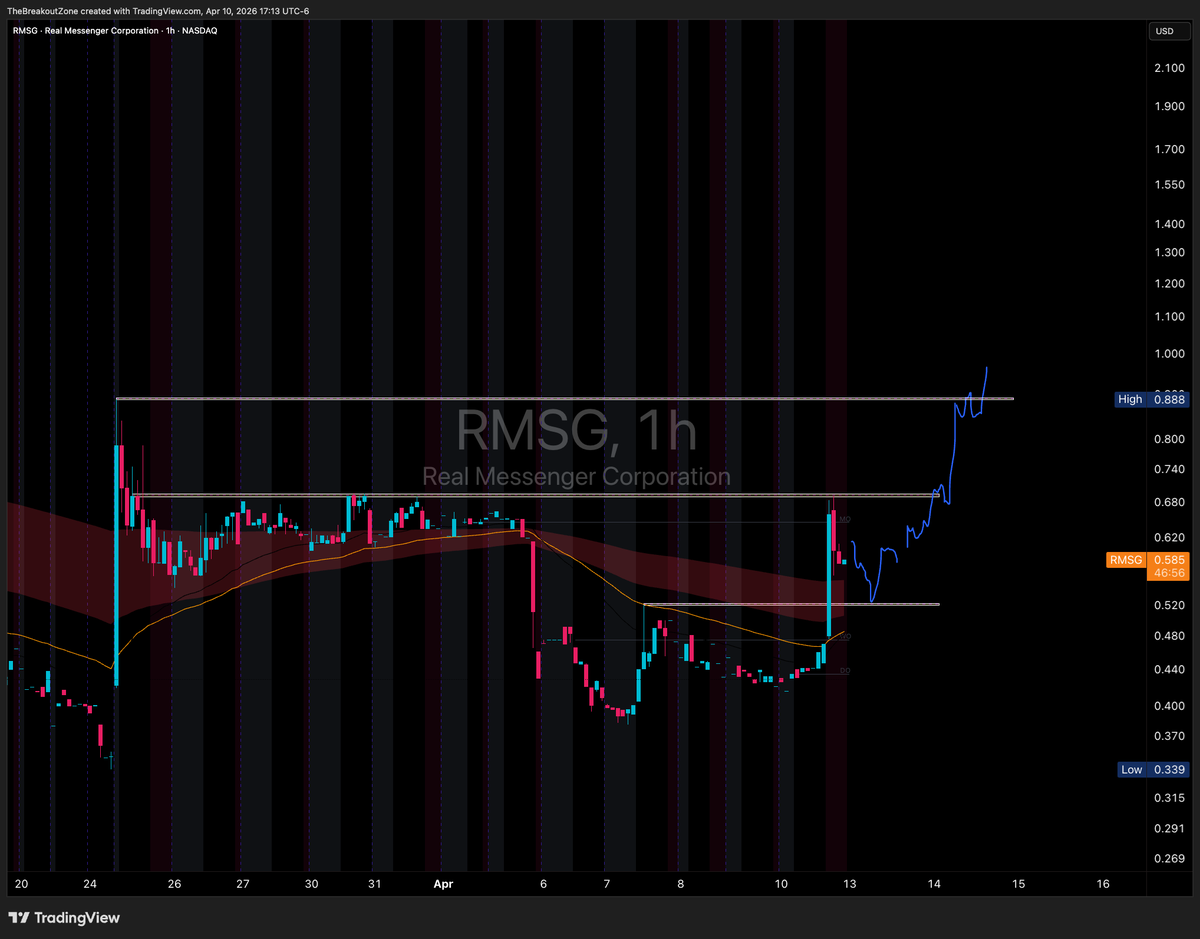
Task: Click the date label 10 on time axis
Action: tap(782, 884)
